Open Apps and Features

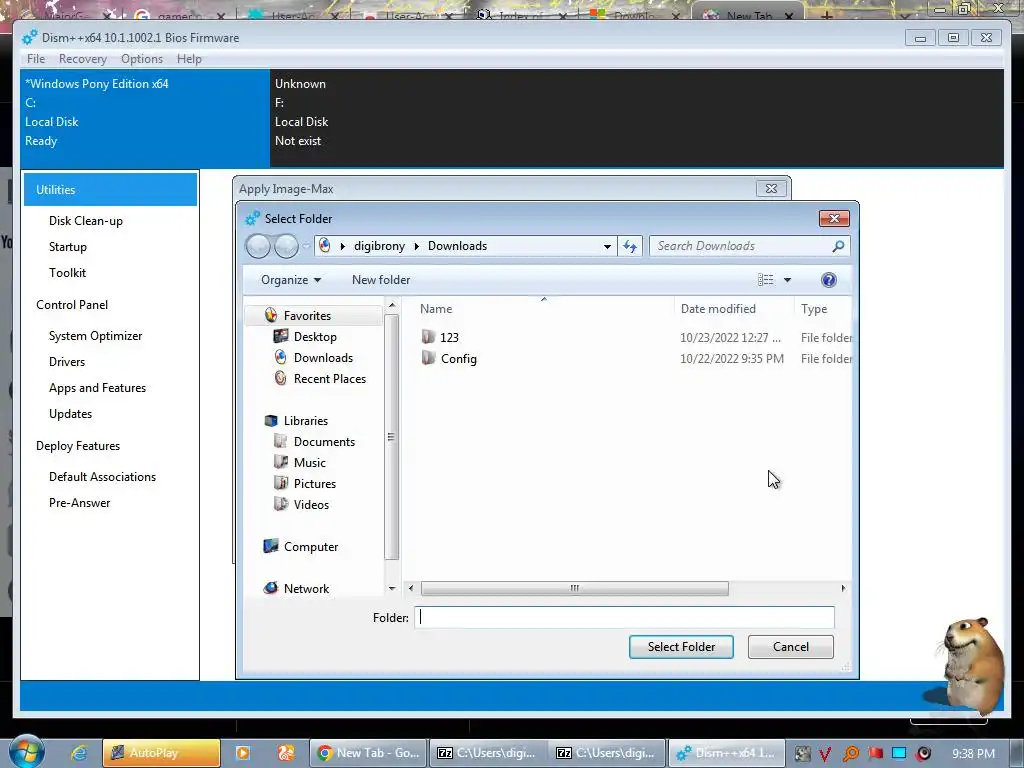point(97,388)
